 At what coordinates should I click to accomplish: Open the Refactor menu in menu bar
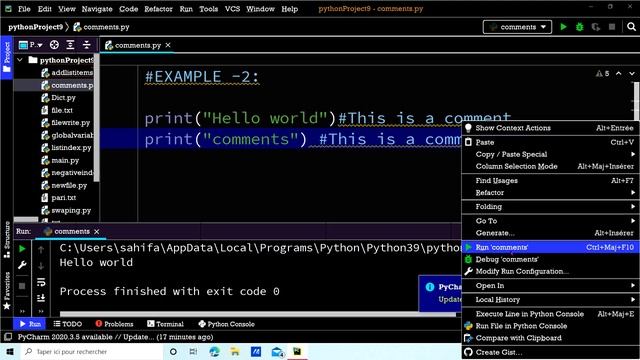pos(158,9)
